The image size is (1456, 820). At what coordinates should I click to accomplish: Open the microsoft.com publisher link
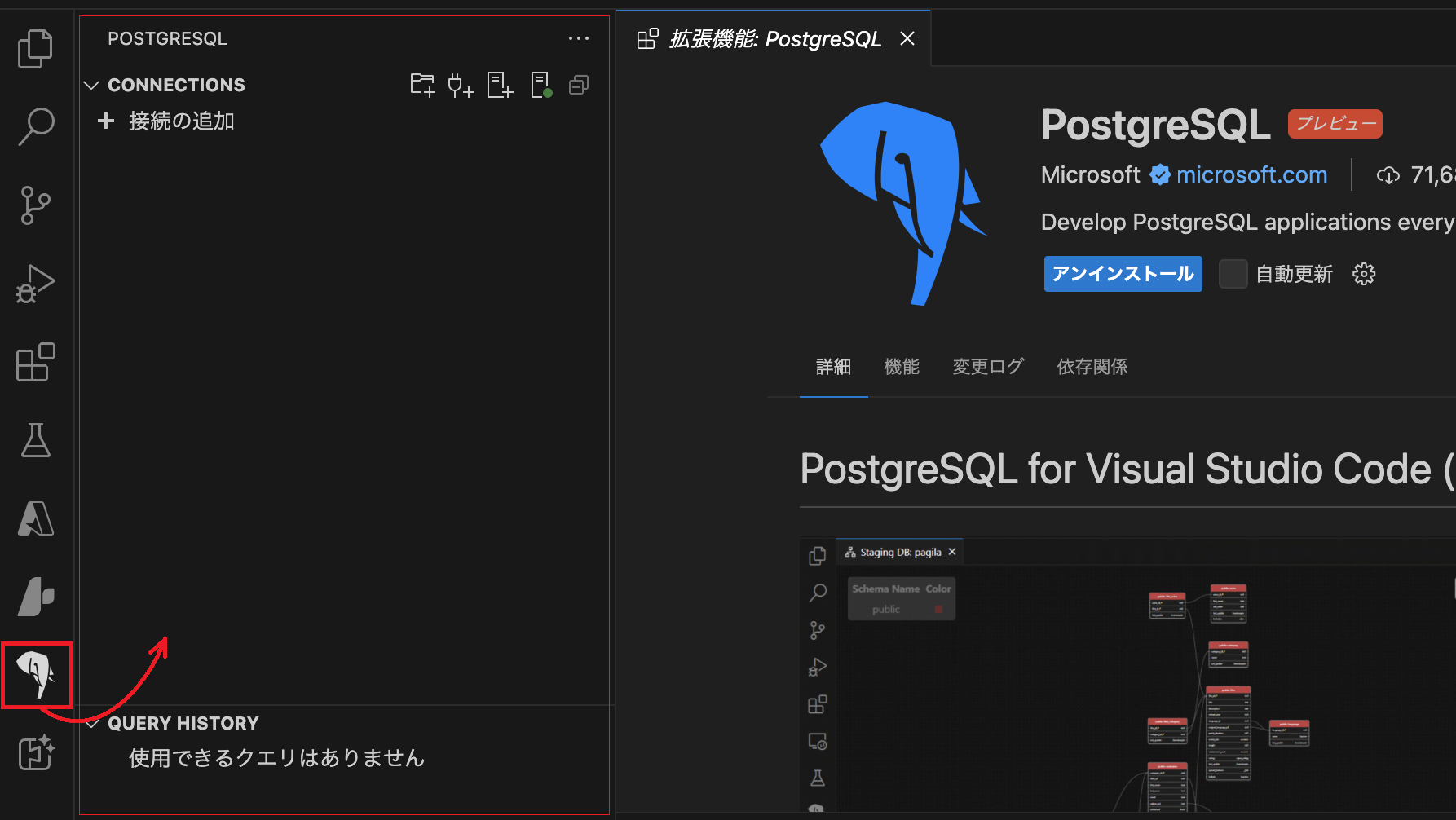[1251, 174]
